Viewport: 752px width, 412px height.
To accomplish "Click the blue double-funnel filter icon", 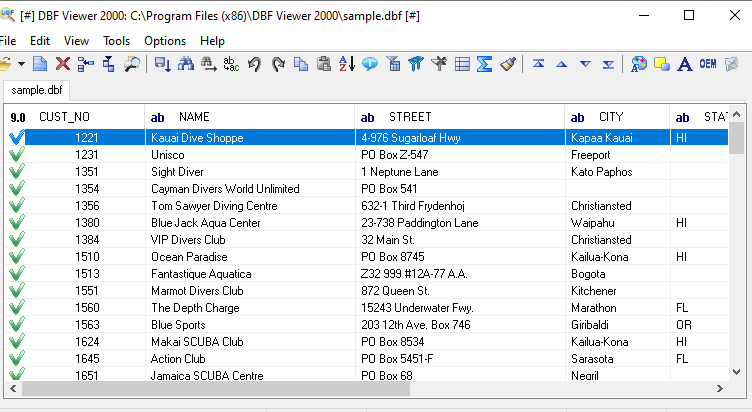I will 416,64.
